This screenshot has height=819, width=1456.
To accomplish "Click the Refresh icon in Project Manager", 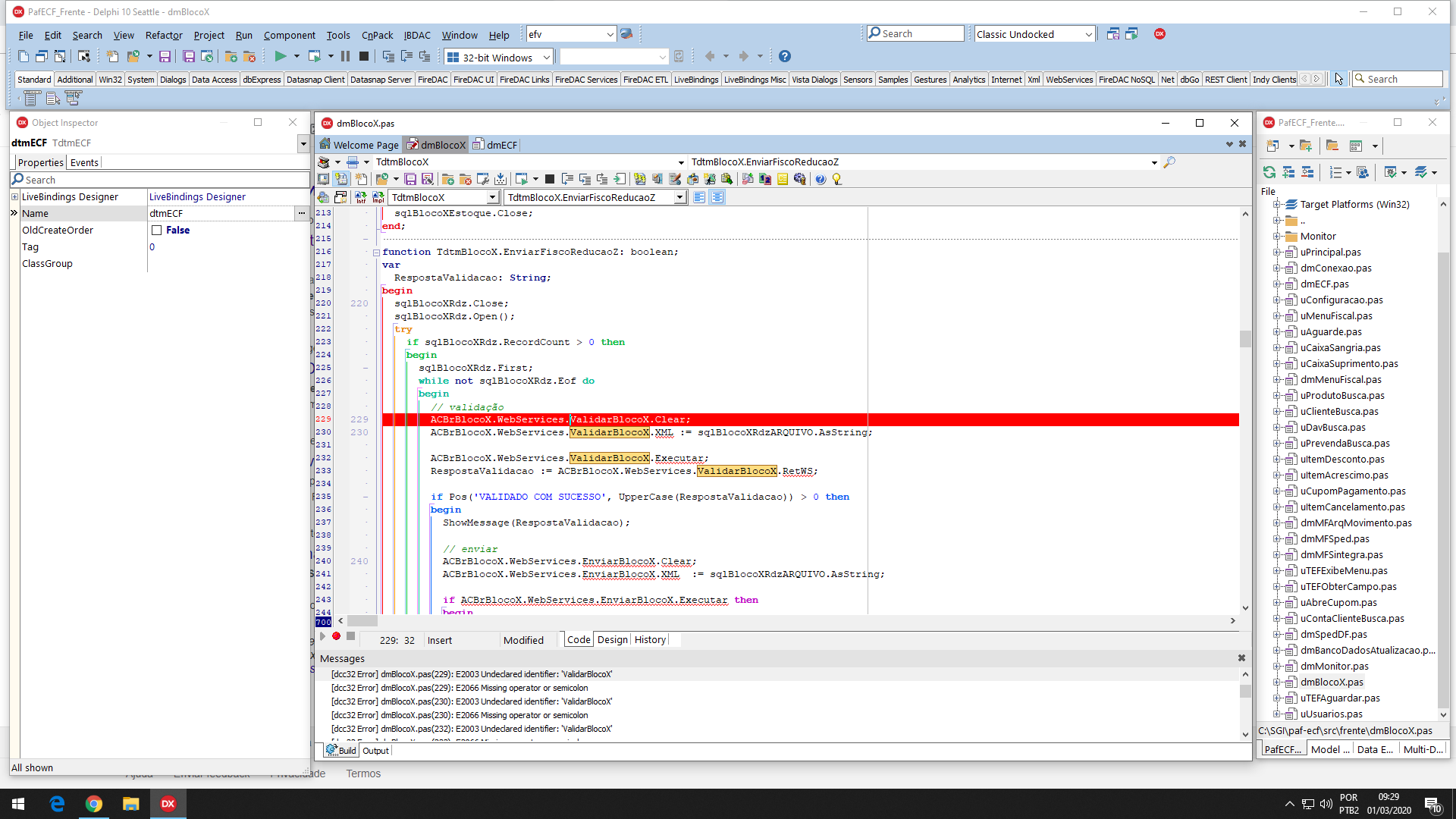I will [x=1269, y=172].
